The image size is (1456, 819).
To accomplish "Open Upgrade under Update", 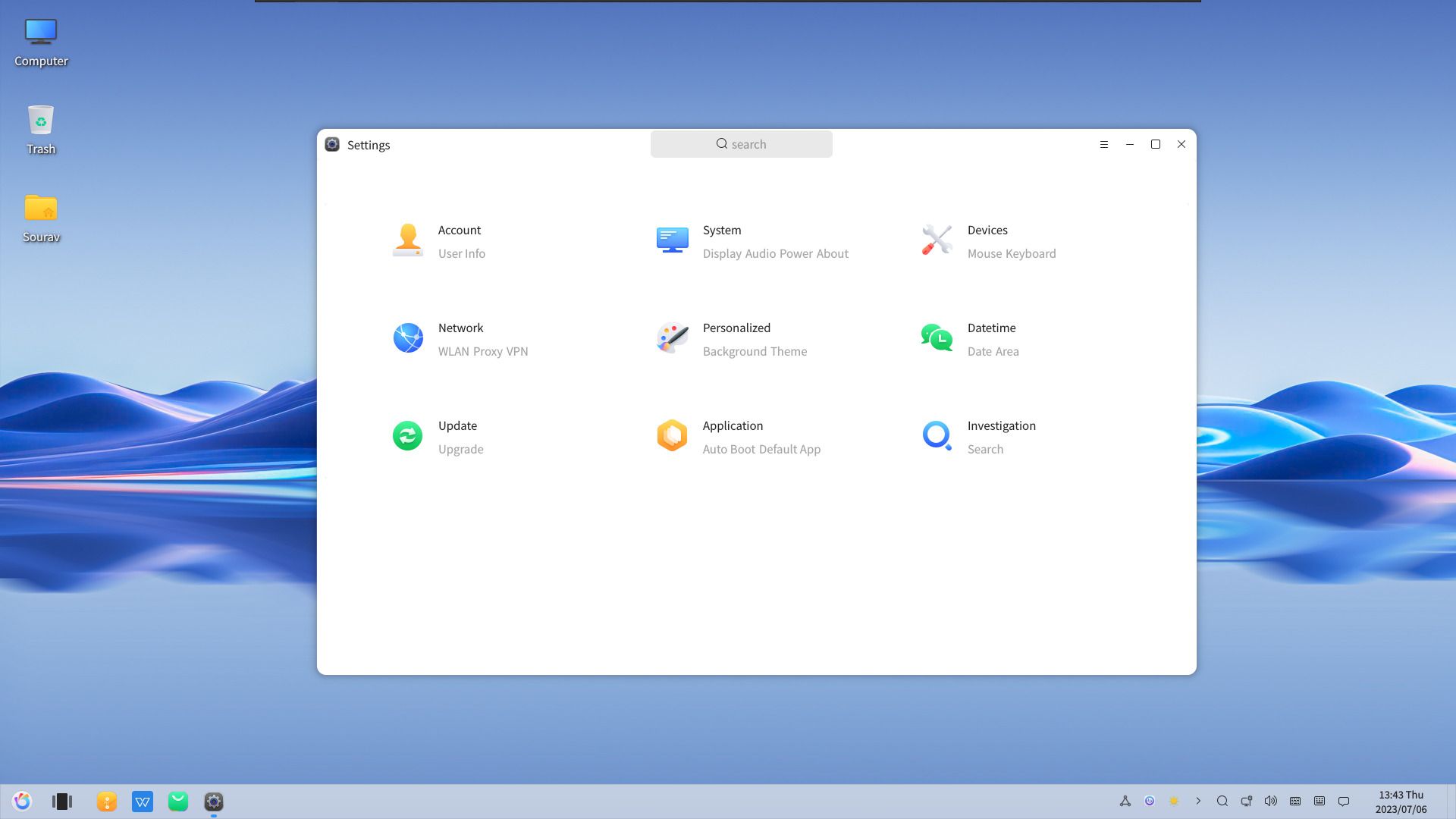I will (x=460, y=449).
